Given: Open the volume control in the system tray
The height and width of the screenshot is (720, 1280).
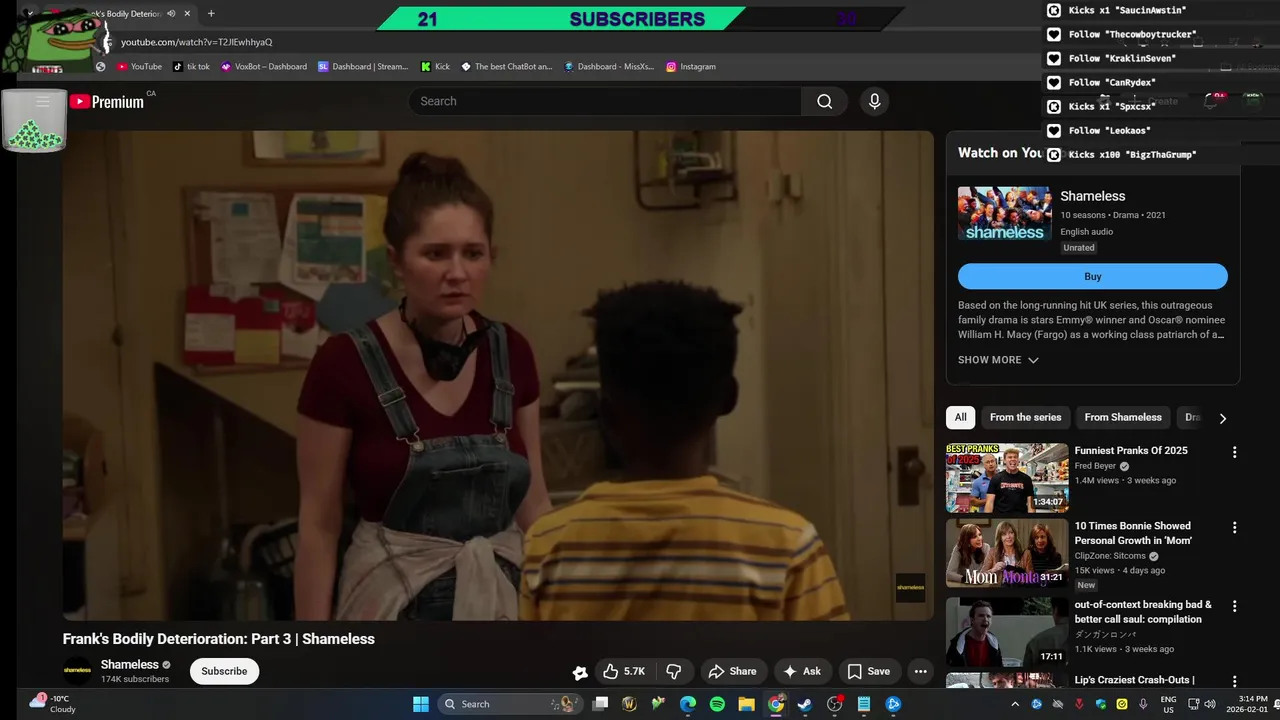Looking at the screenshot, I should 1211,704.
